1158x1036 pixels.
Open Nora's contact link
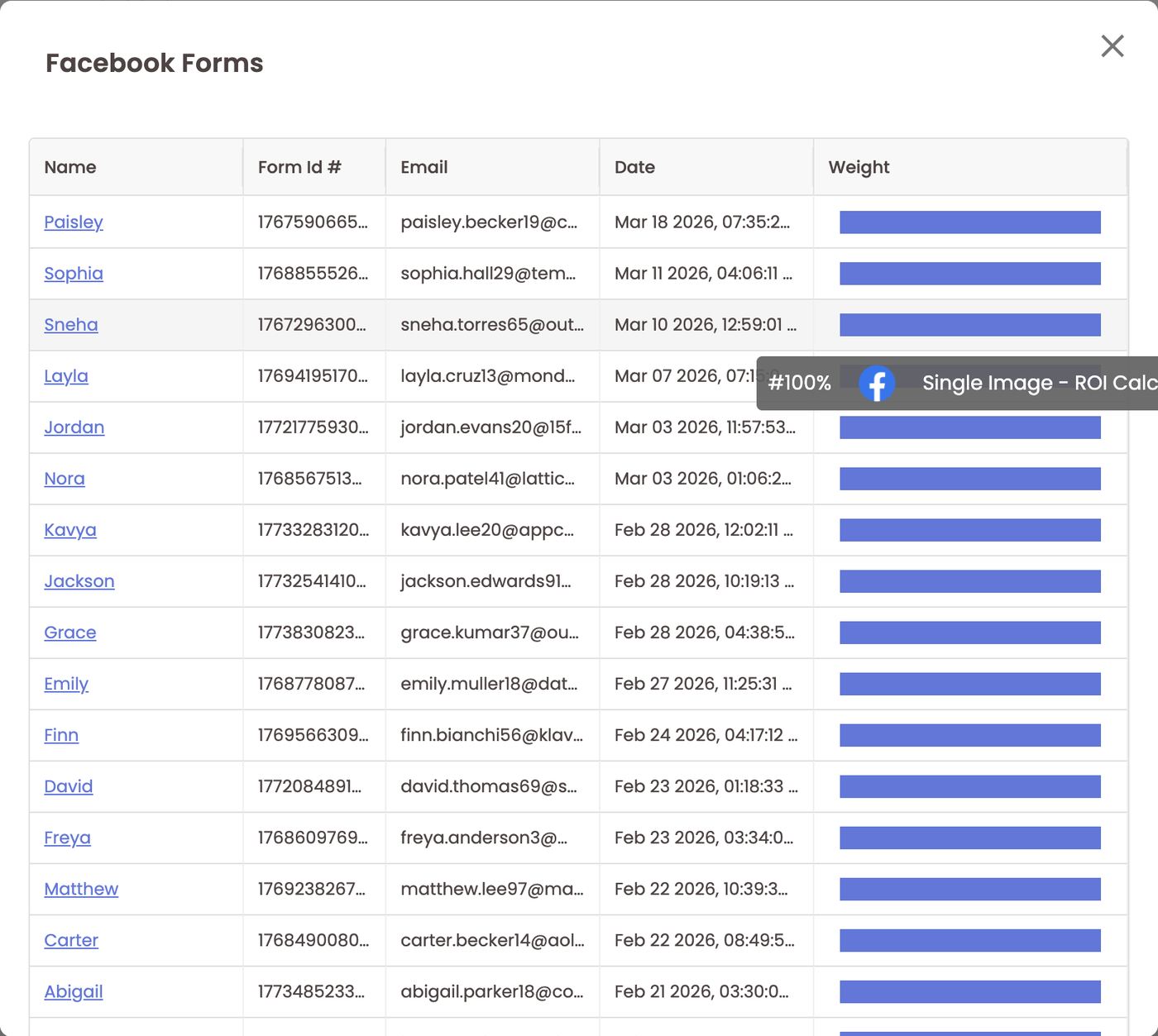[65, 479]
